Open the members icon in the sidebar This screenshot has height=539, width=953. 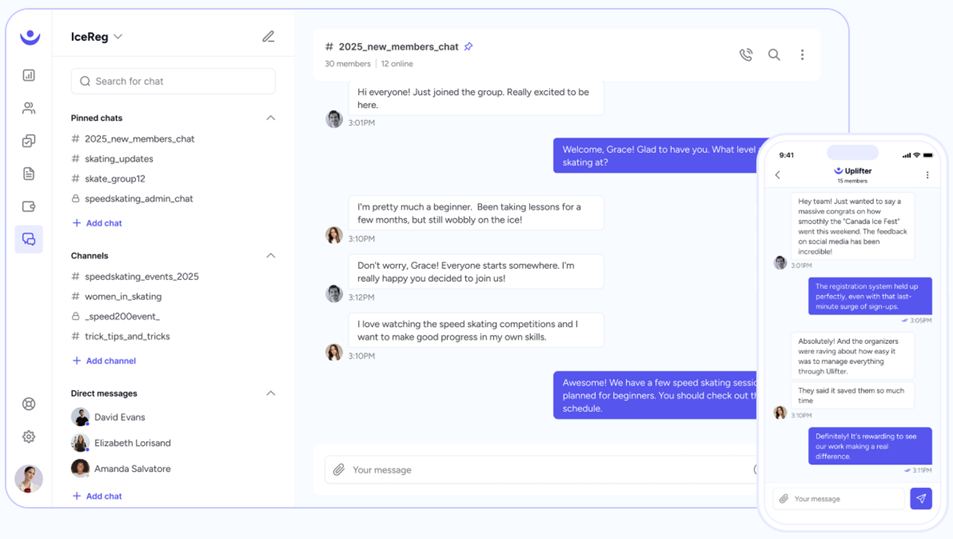click(x=29, y=108)
